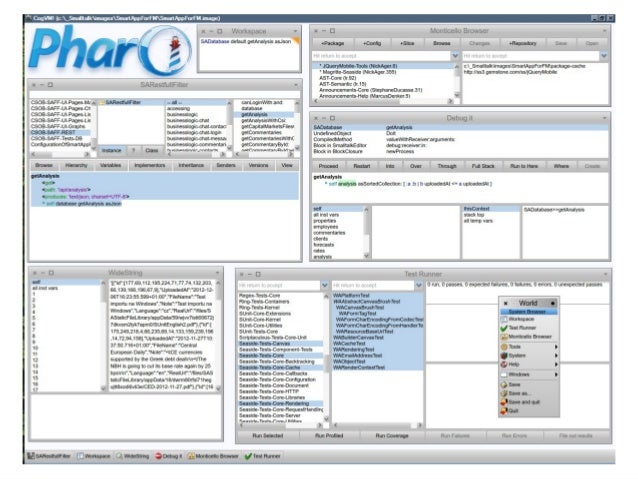Open the Monticello Browser window menu arrow
The height and width of the screenshot is (479, 638).
(x=604, y=31)
